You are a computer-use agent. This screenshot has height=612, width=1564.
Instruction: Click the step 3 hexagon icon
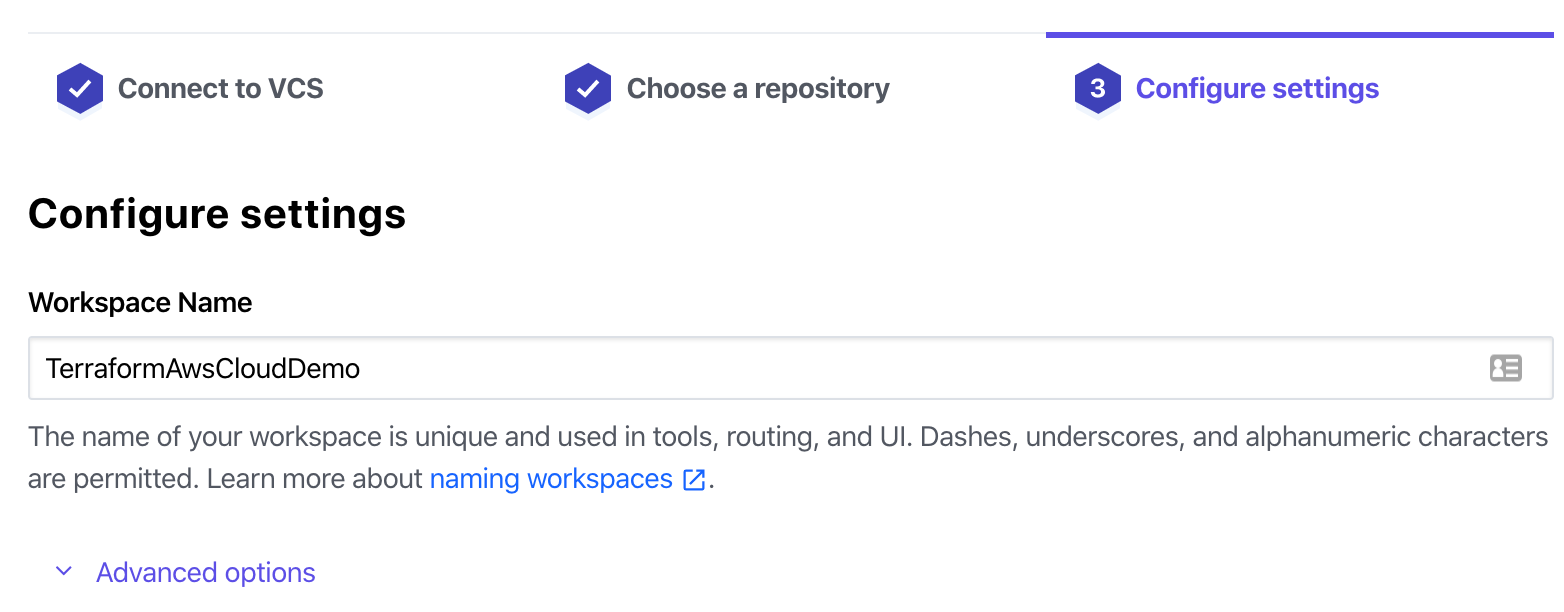tap(1097, 89)
